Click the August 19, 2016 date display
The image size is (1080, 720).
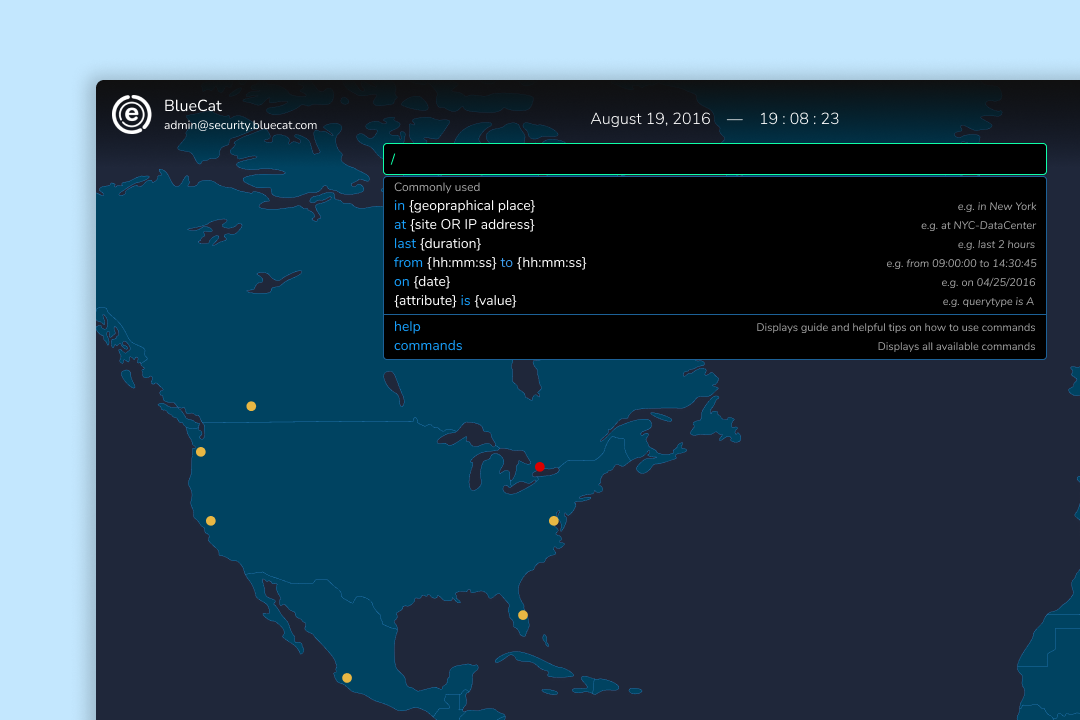click(x=650, y=119)
